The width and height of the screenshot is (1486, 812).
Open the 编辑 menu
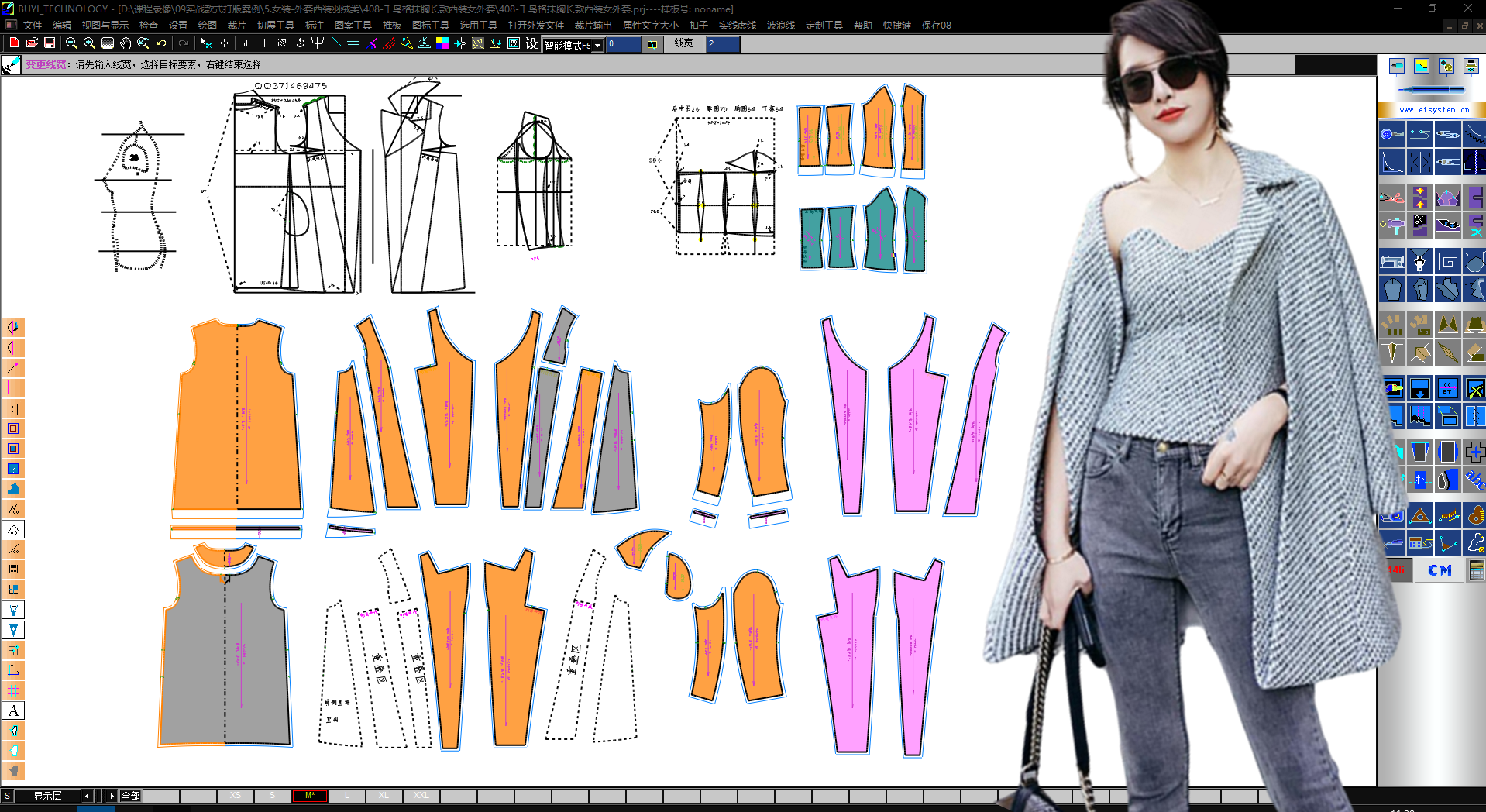pos(62,26)
